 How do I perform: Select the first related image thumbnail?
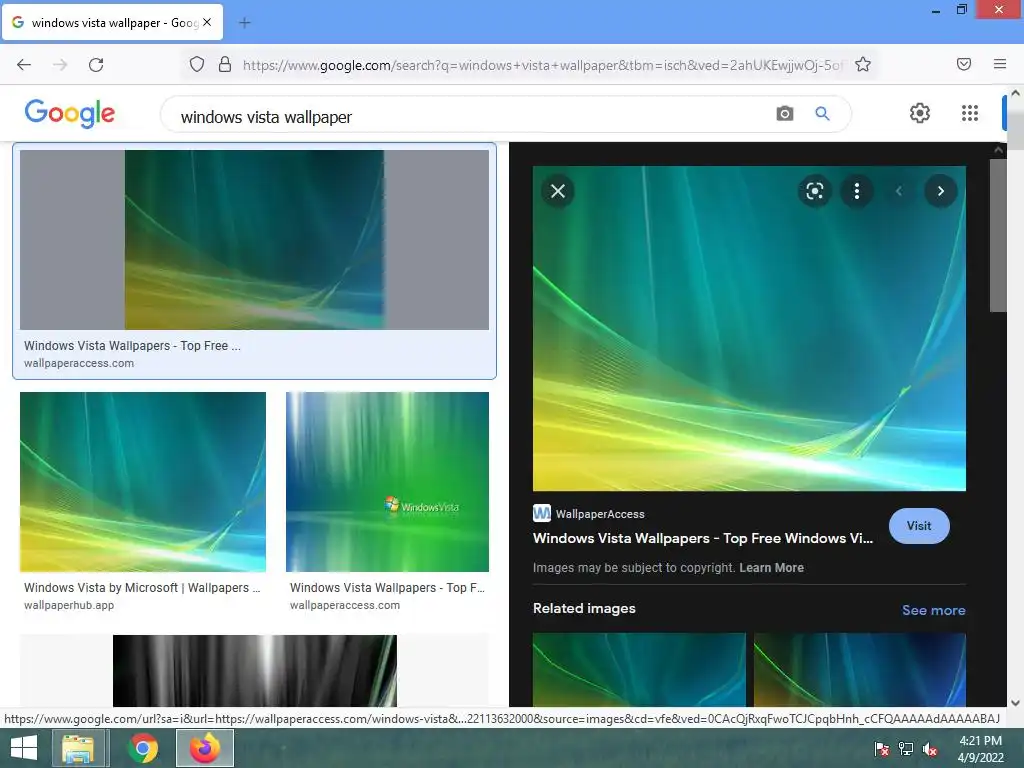(639, 669)
